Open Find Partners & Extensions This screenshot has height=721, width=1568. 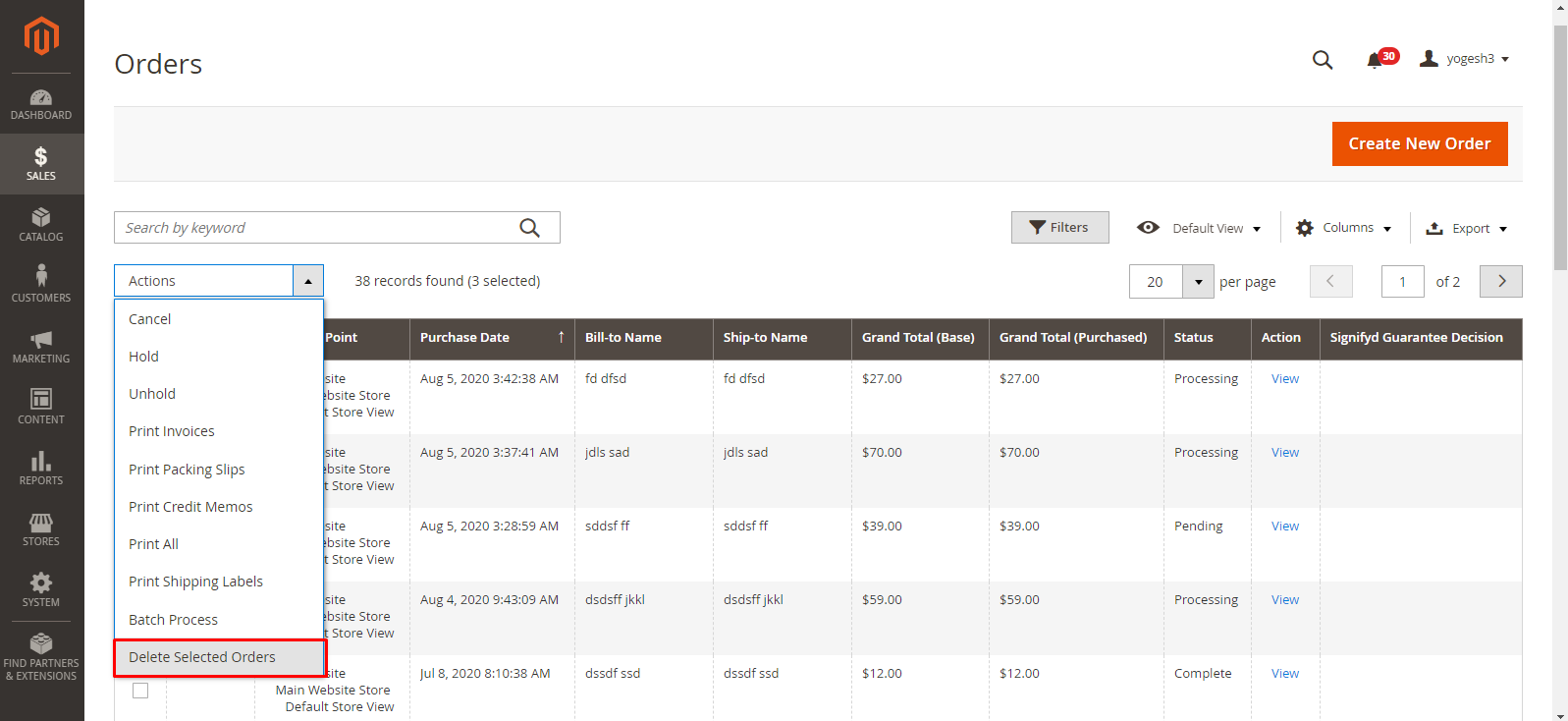click(x=41, y=657)
